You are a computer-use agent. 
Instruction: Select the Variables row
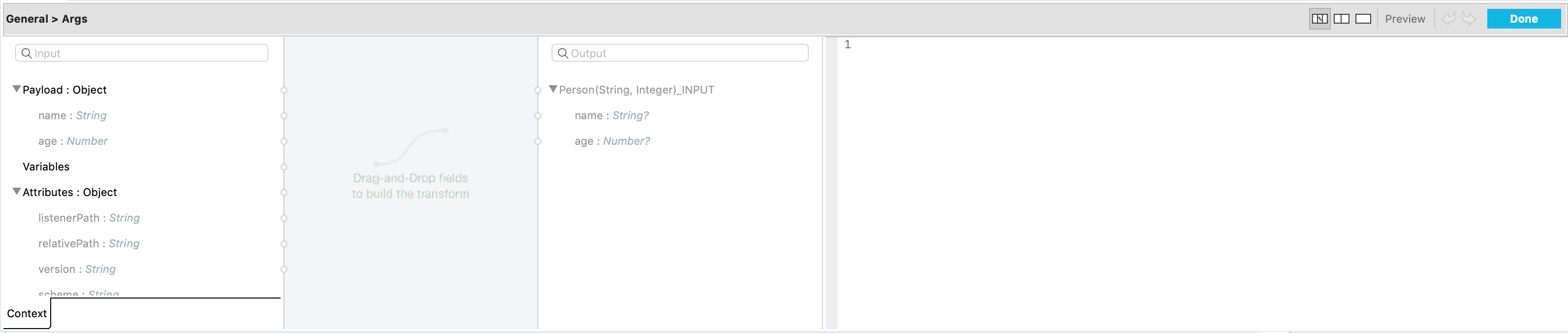(46, 167)
